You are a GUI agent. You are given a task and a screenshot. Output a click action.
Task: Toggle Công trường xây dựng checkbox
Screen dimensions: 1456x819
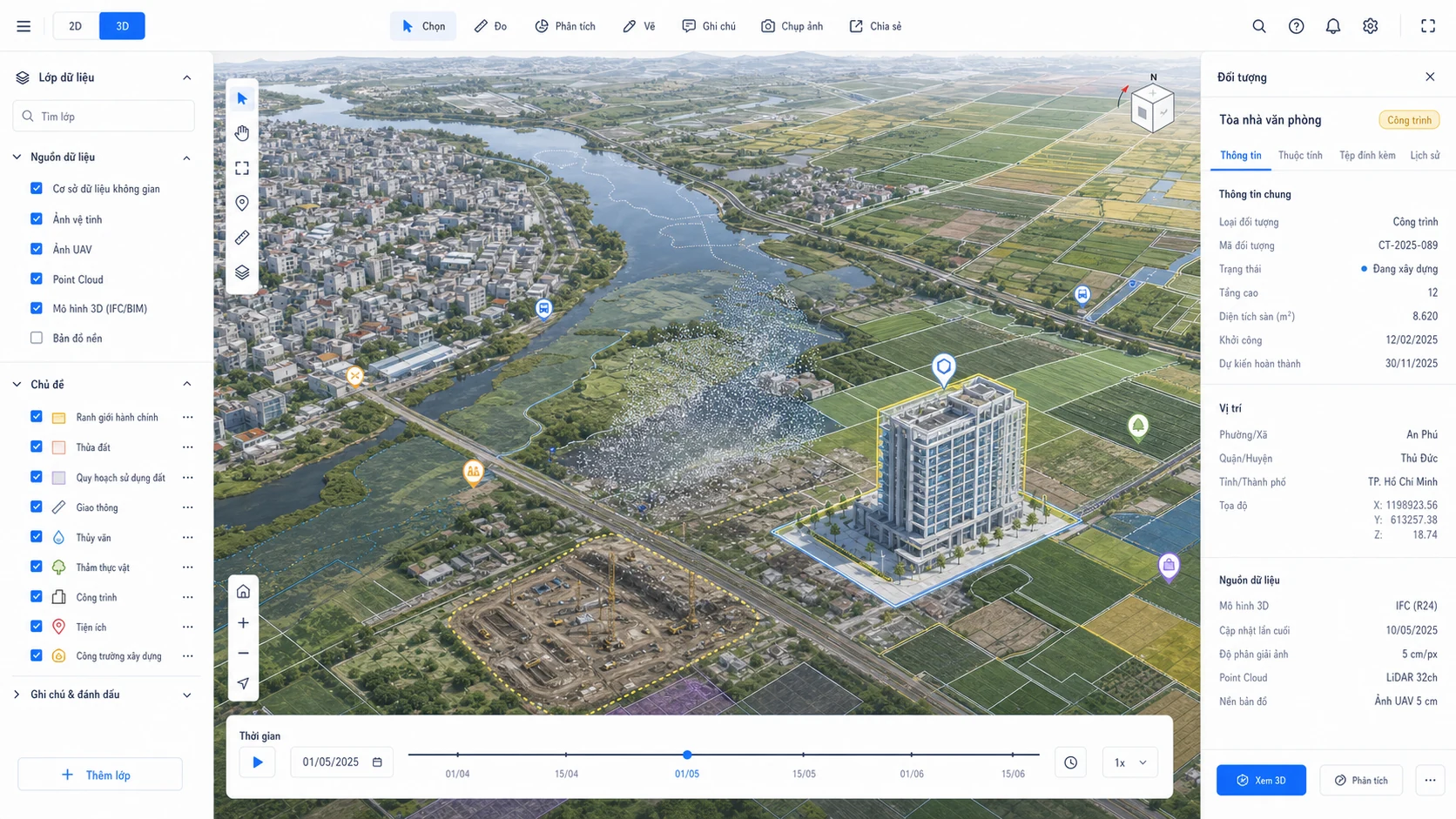tap(37, 655)
